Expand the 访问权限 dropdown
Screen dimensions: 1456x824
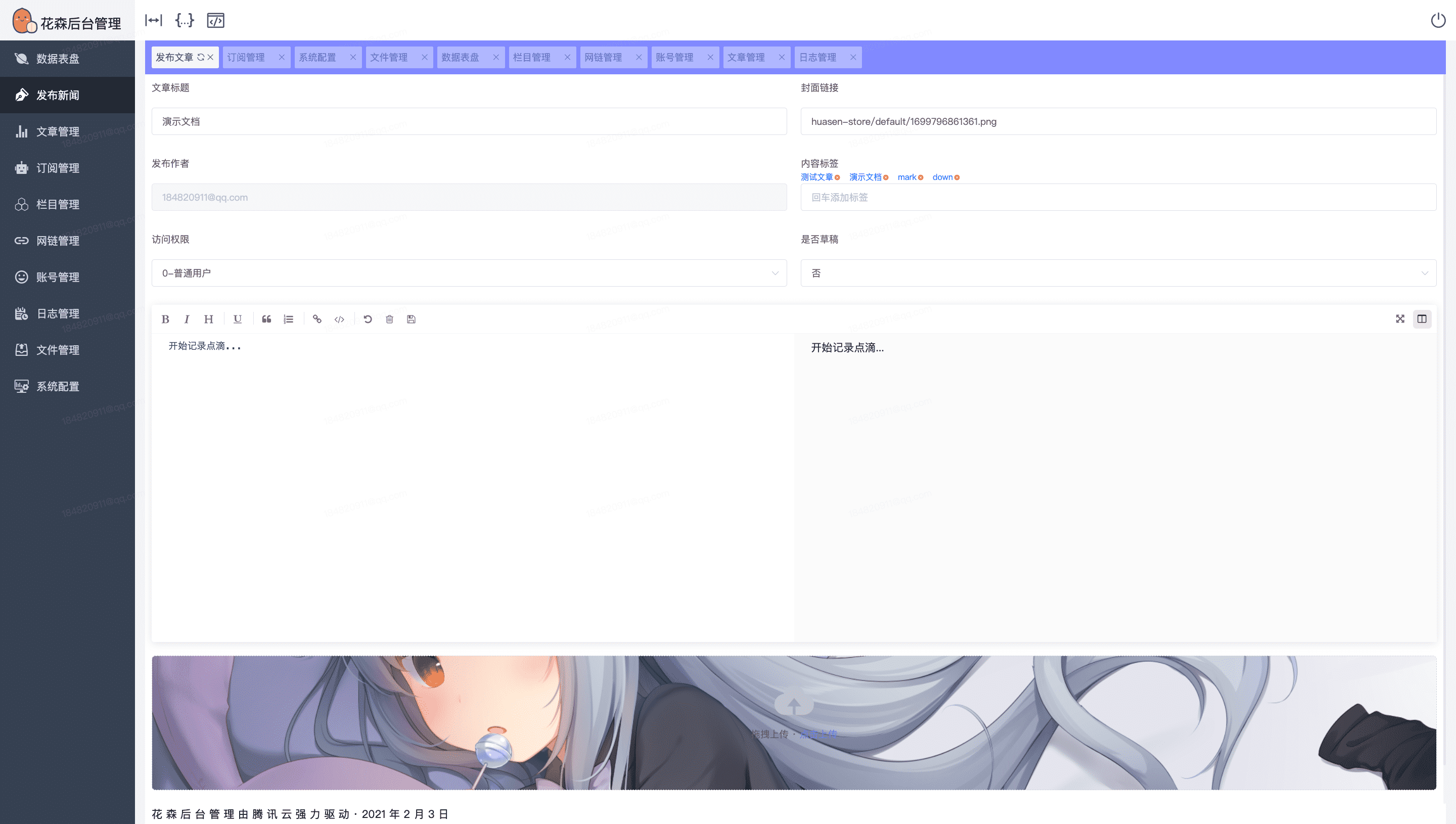[469, 273]
